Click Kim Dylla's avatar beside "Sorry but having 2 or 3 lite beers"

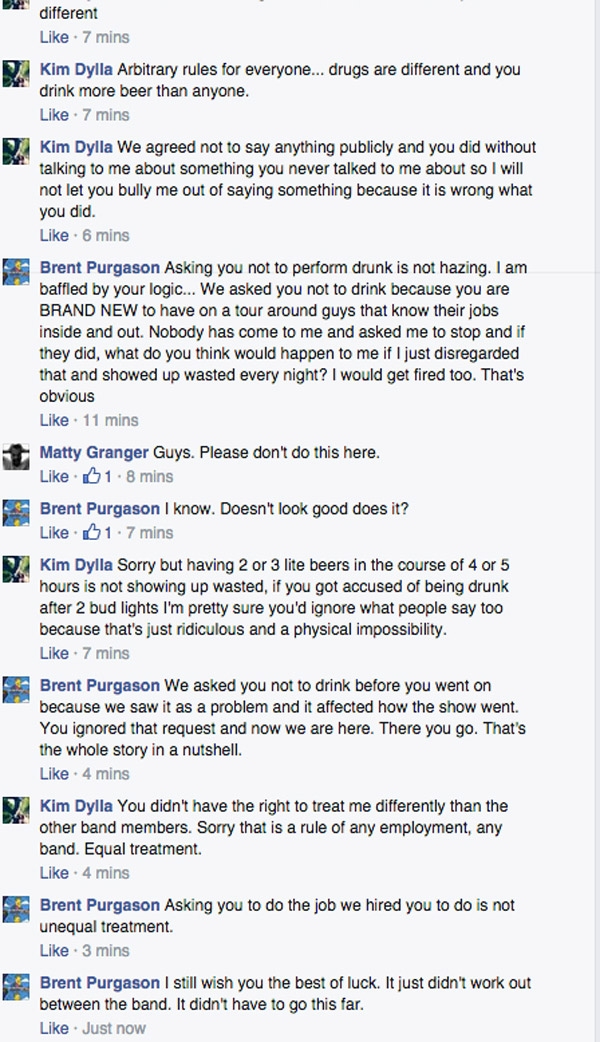(15, 568)
